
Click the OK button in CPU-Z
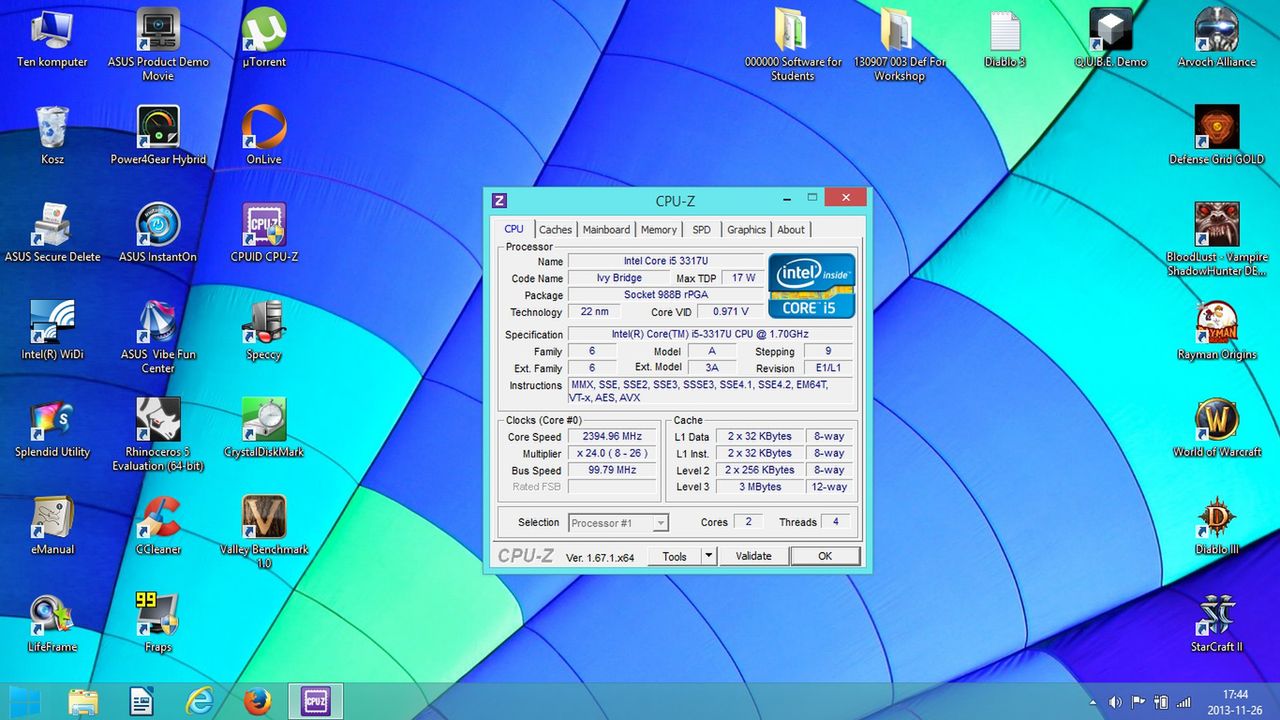pos(825,556)
